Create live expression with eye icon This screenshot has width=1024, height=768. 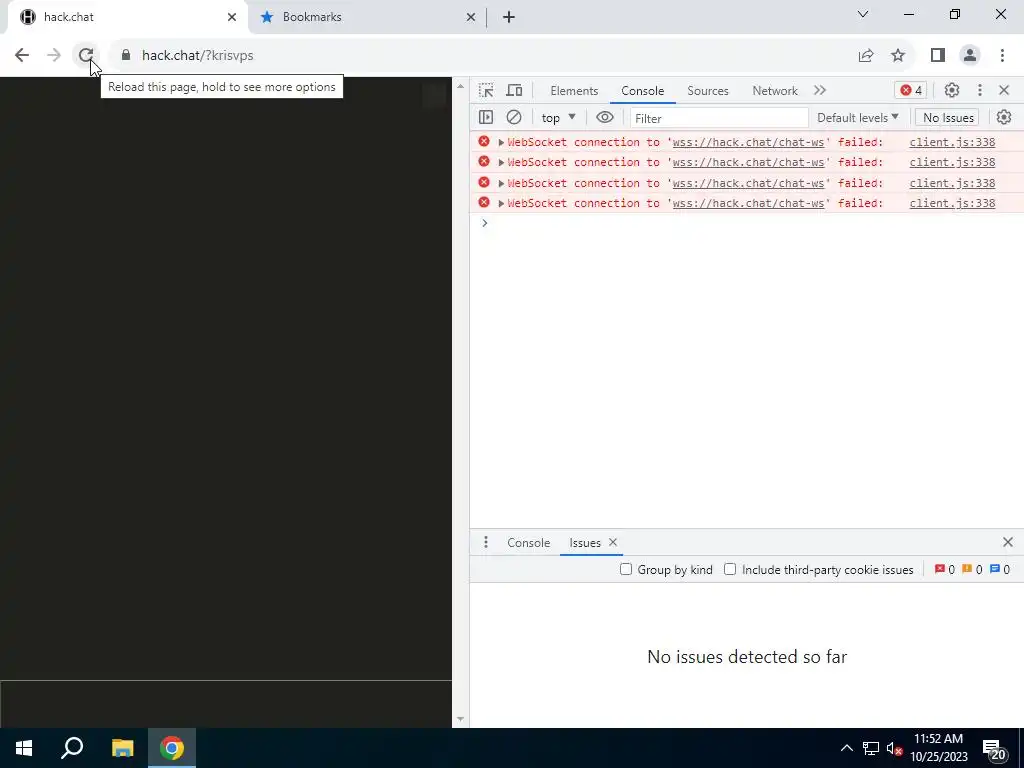pos(605,118)
